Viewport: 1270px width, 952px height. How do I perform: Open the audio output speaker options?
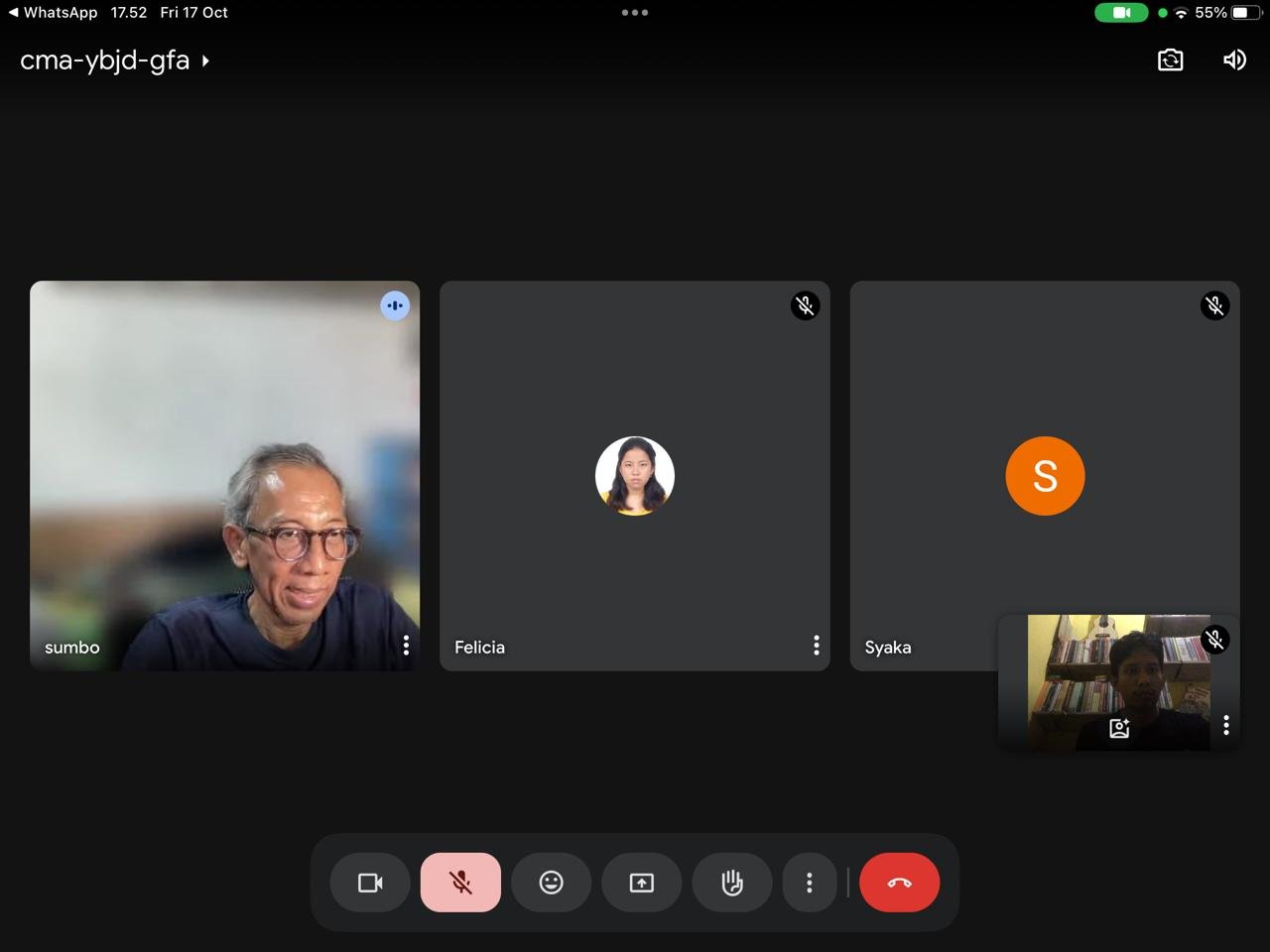1234,60
